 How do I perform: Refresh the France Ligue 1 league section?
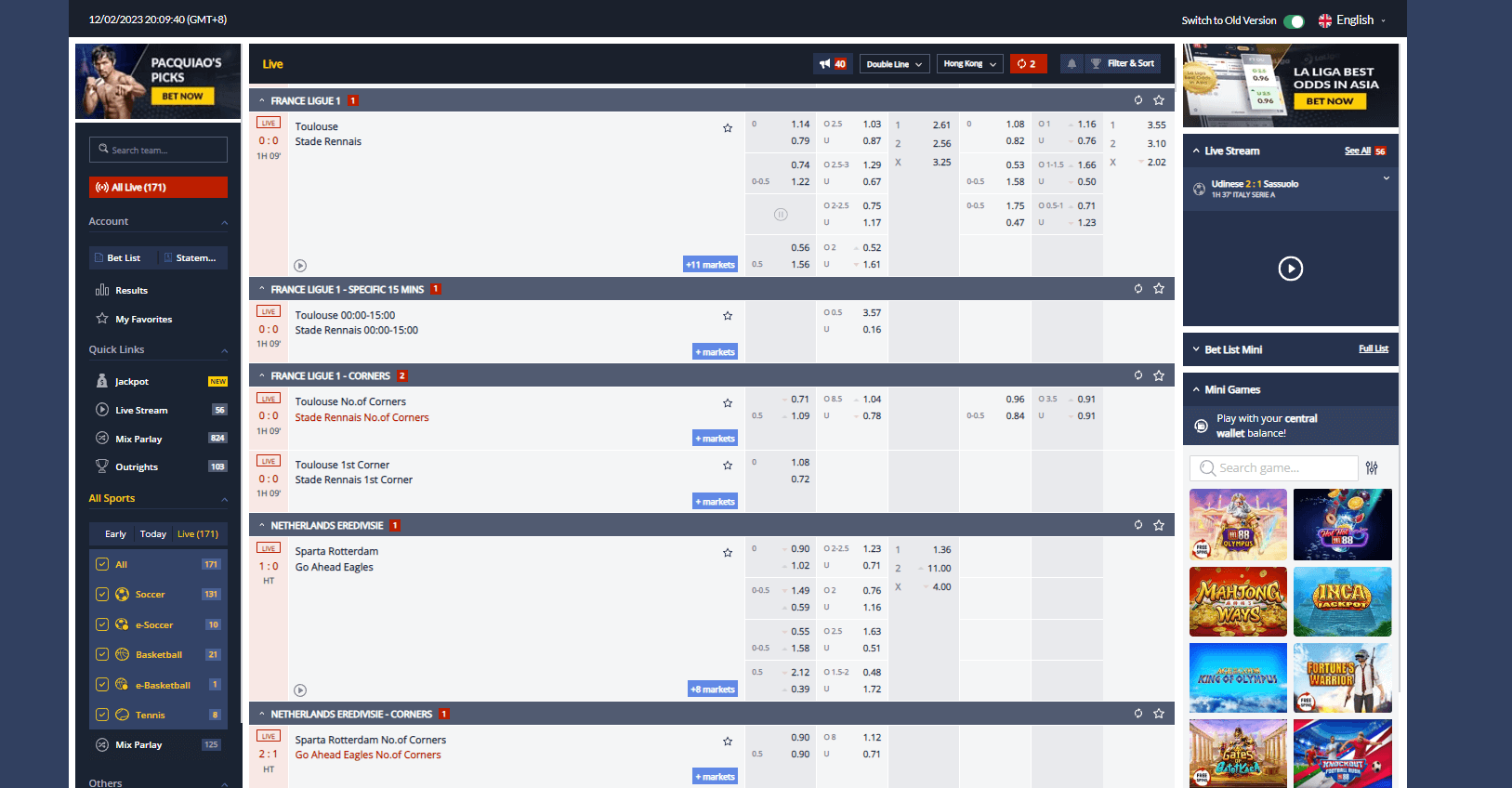pyautogui.click(x=1138, y=100)
